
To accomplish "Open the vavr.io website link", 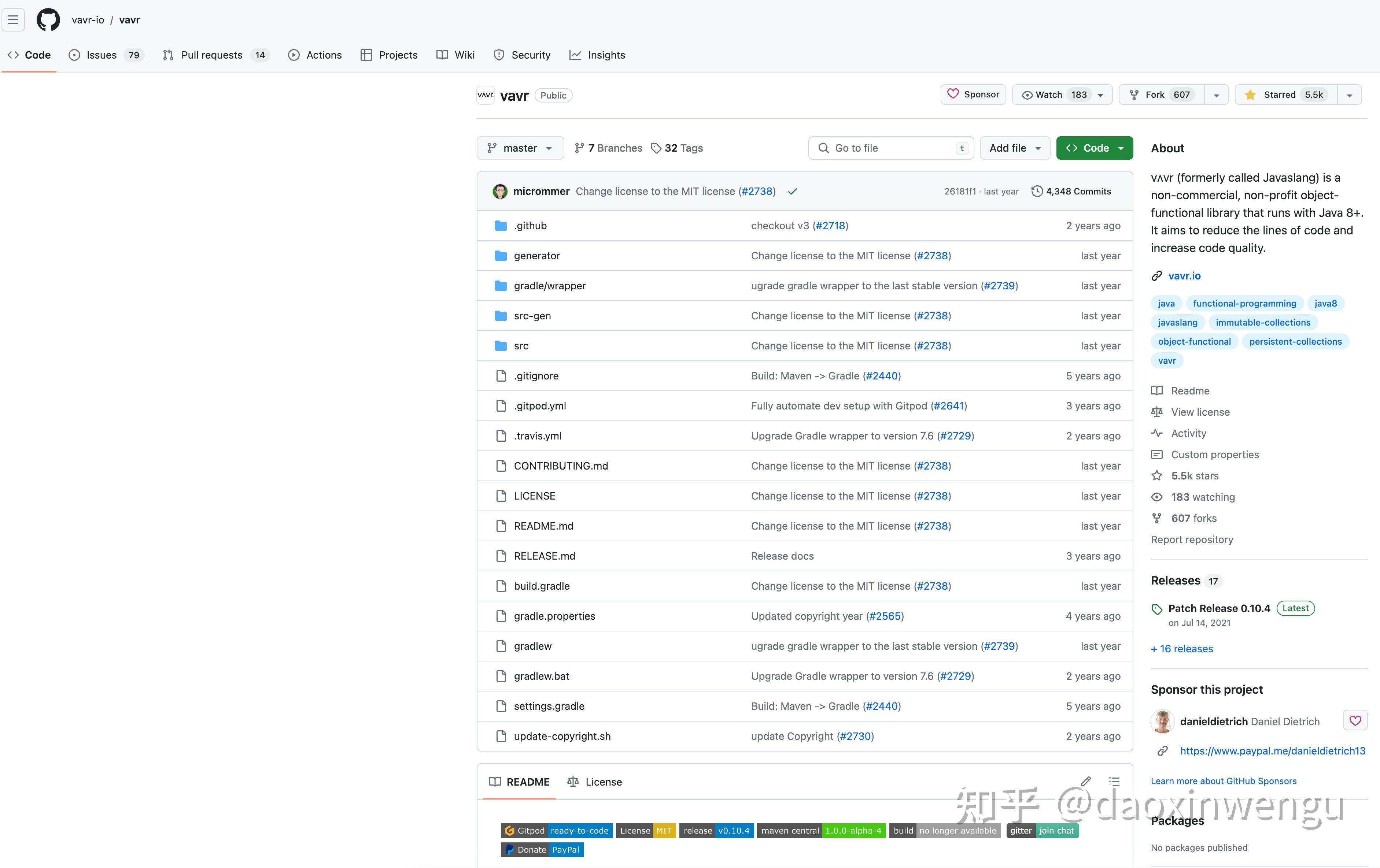I will [x=1184, y=275].
